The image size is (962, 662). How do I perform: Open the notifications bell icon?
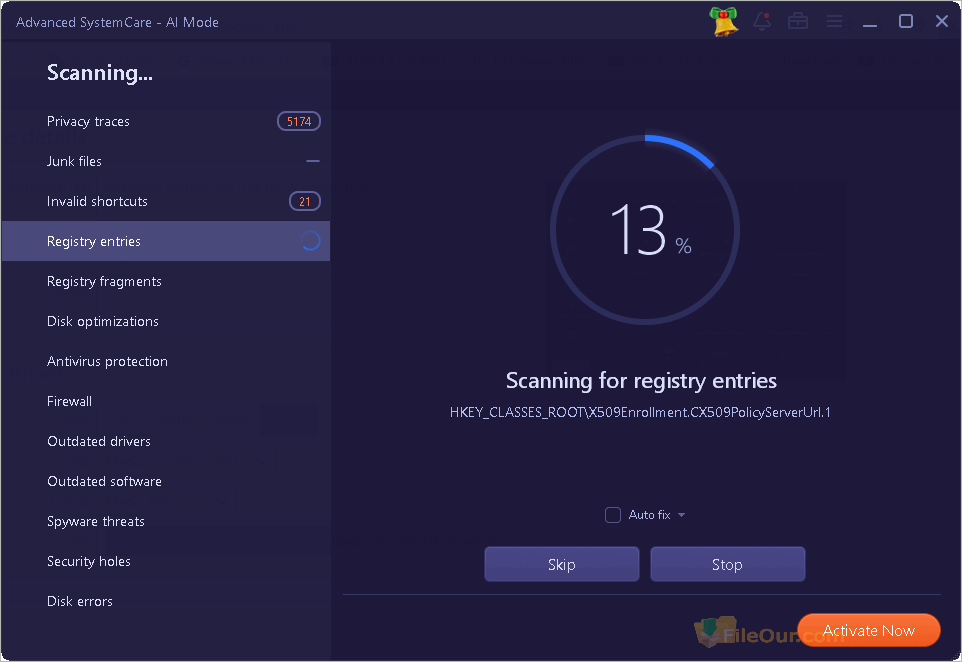[762, 21]
